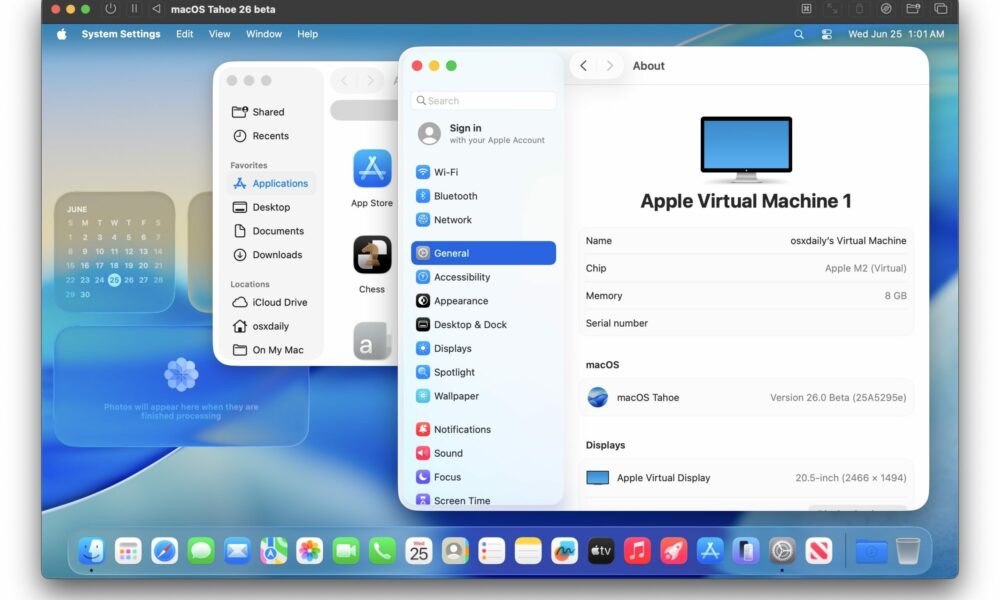The height and width of the screenshot is (600, 1000).
Task: Click today's date 25 in calendar widget
Action: [x=114, y=280]
